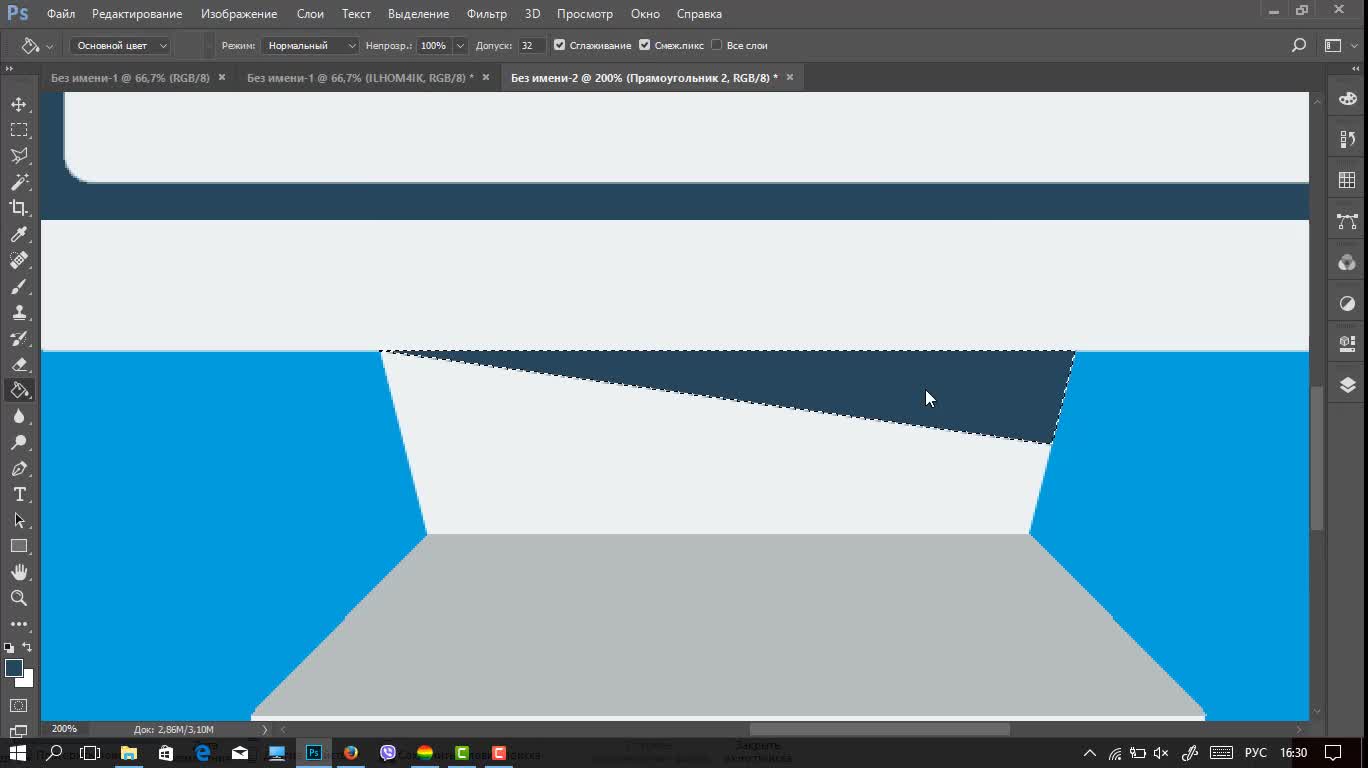
Task: Select the Eraser tool
Action: tap(19, 364)
